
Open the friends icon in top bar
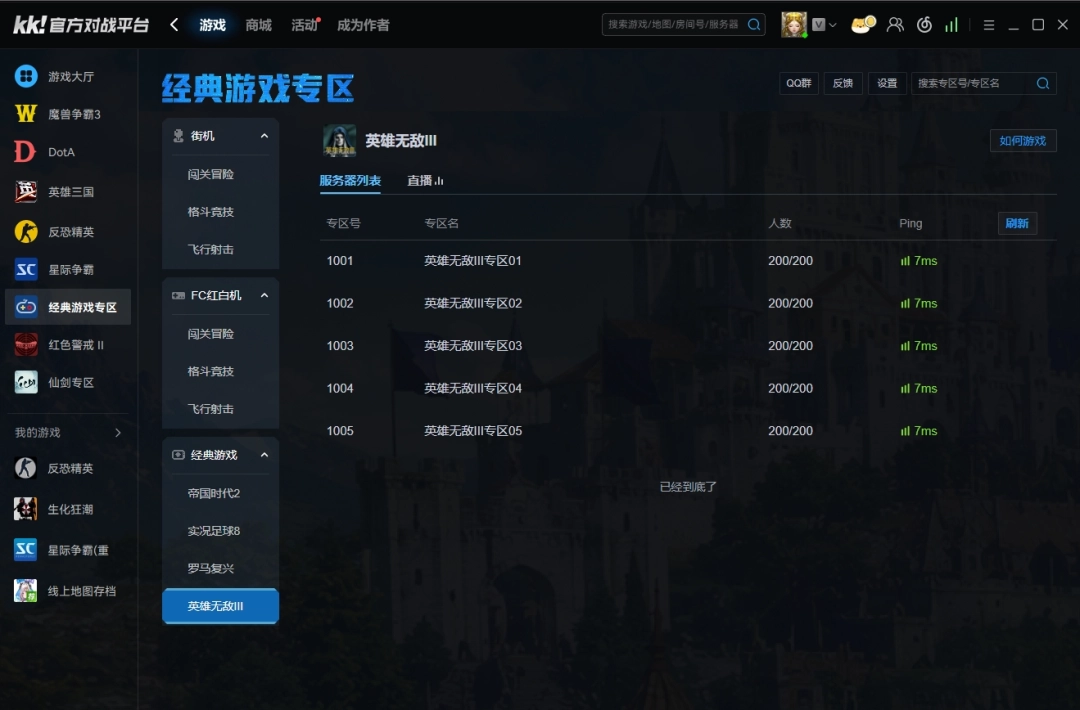tap(895, 25)
